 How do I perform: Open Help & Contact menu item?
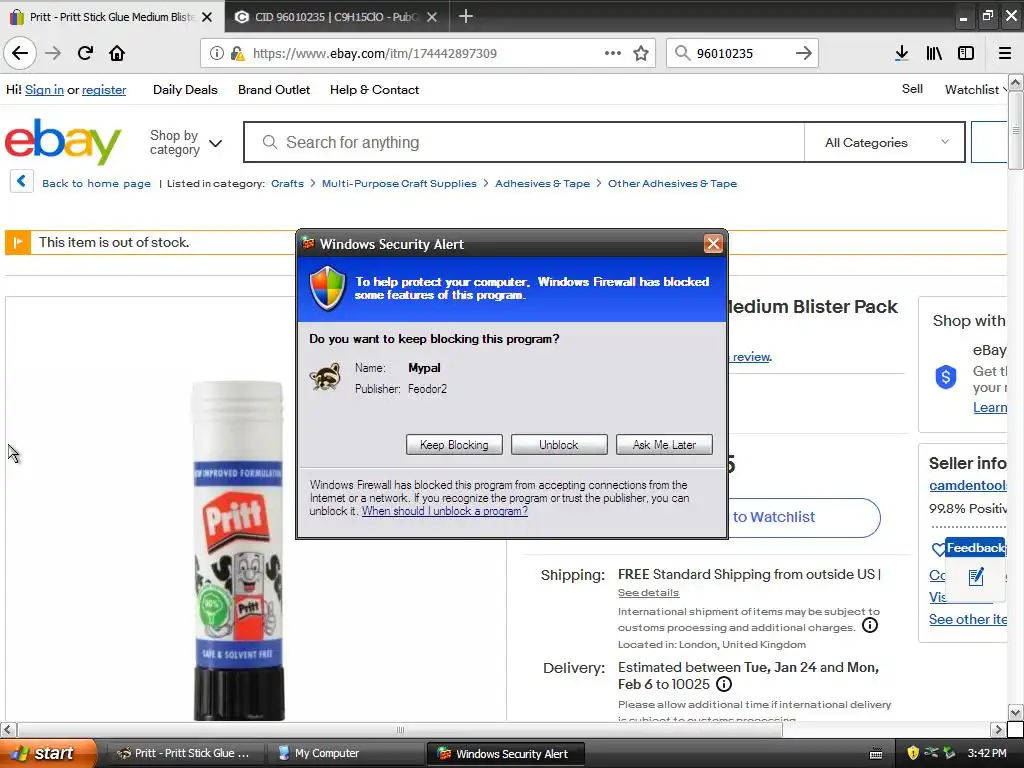(374, 89)
